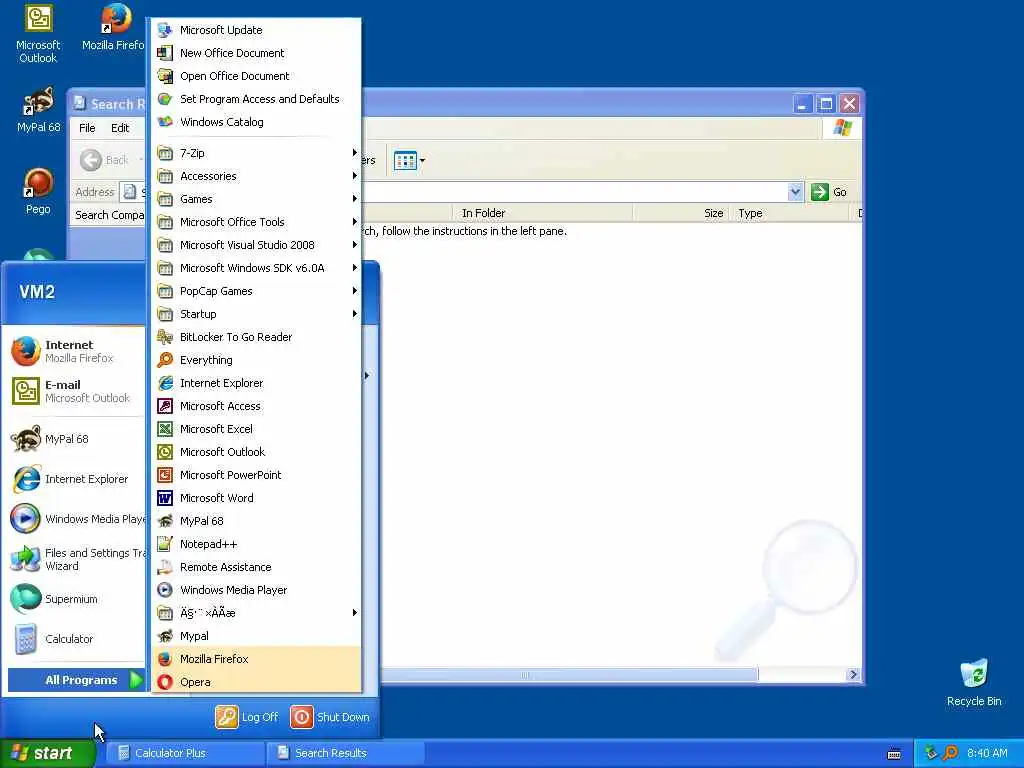
Task: Open Microsoft Word
Action: point(256,498)
